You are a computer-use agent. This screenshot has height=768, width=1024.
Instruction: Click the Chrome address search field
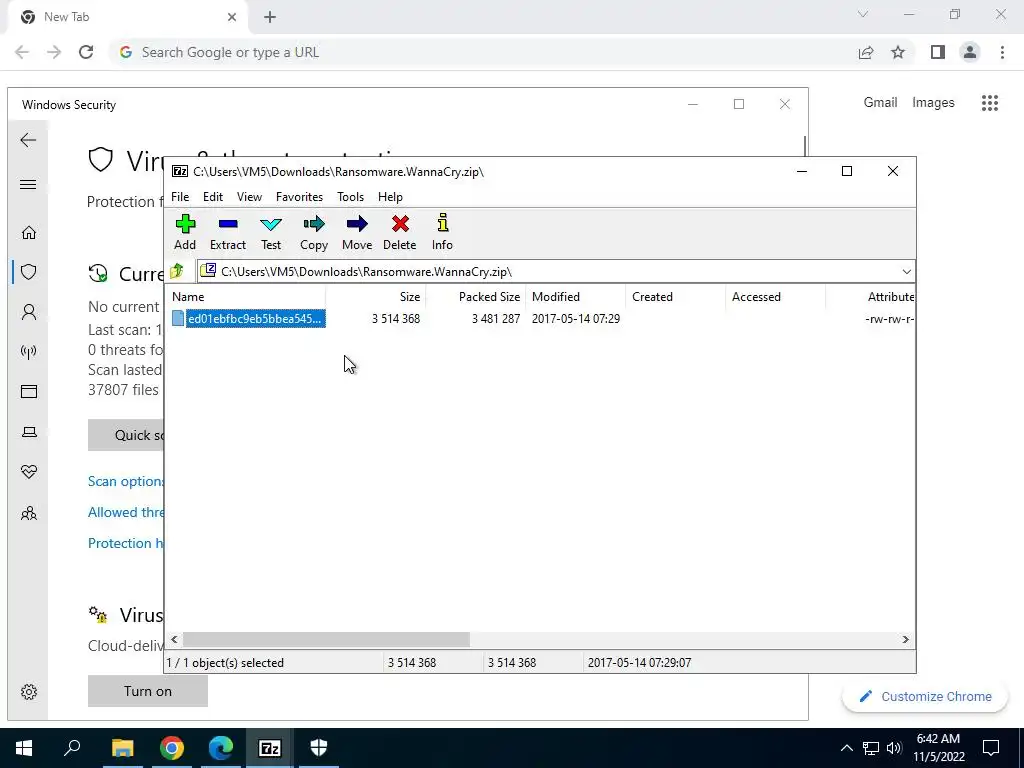coord(483,52)
